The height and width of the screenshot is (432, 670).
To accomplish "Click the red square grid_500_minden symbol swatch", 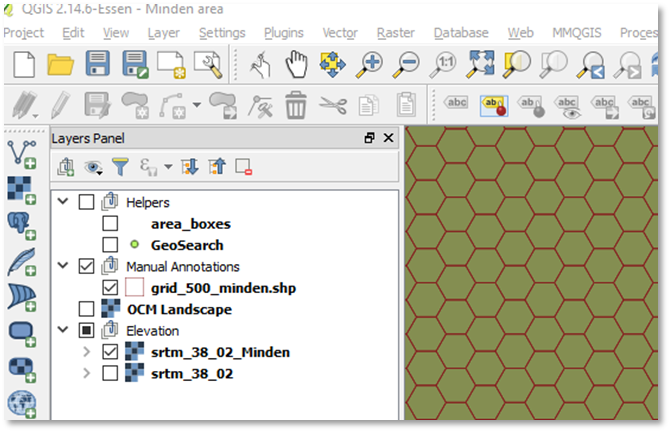I will (135, 288).
